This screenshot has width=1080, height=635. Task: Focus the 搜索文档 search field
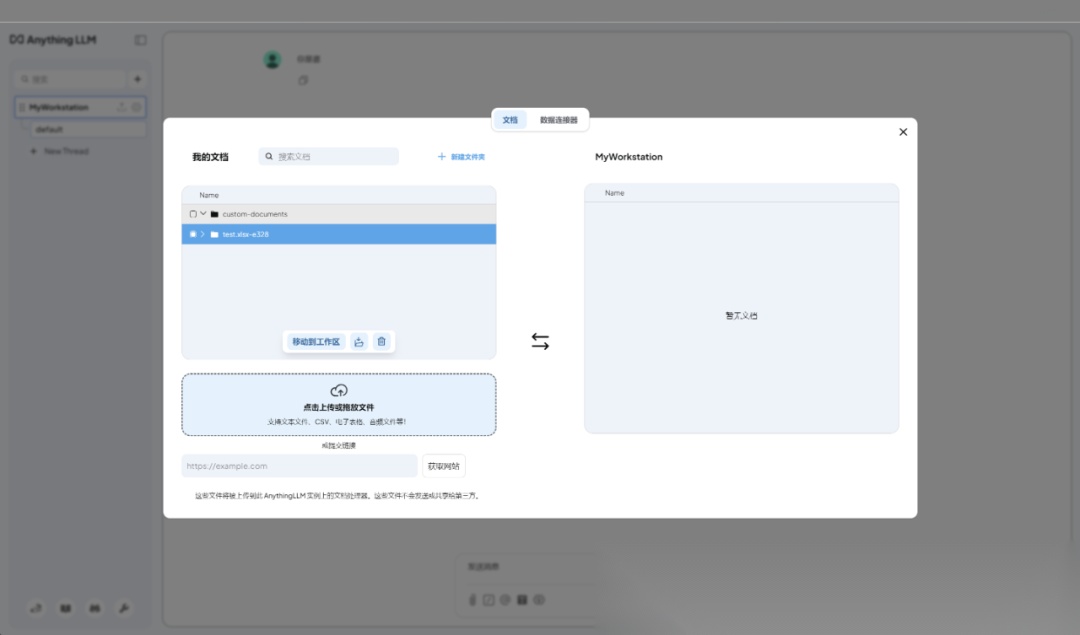[329, 156]
